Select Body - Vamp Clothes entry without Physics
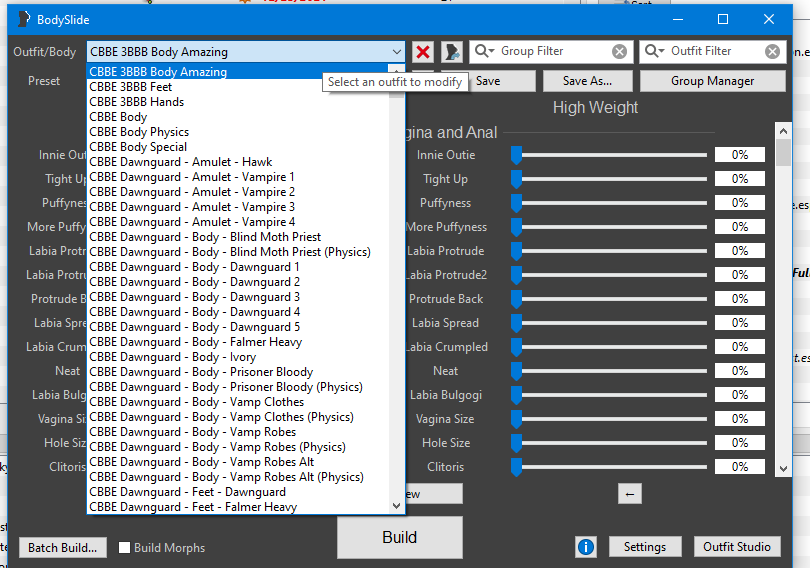Viewport: 810px width, 568px height. click(x=237, y=401)
